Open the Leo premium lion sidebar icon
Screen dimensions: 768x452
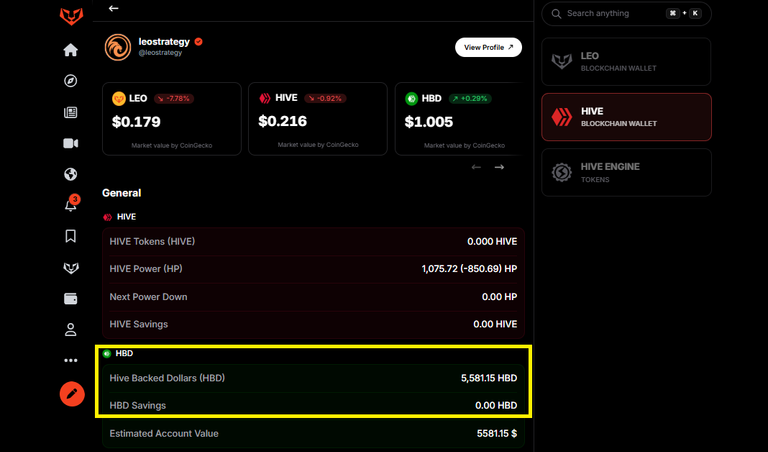click(x=71, y=268)
